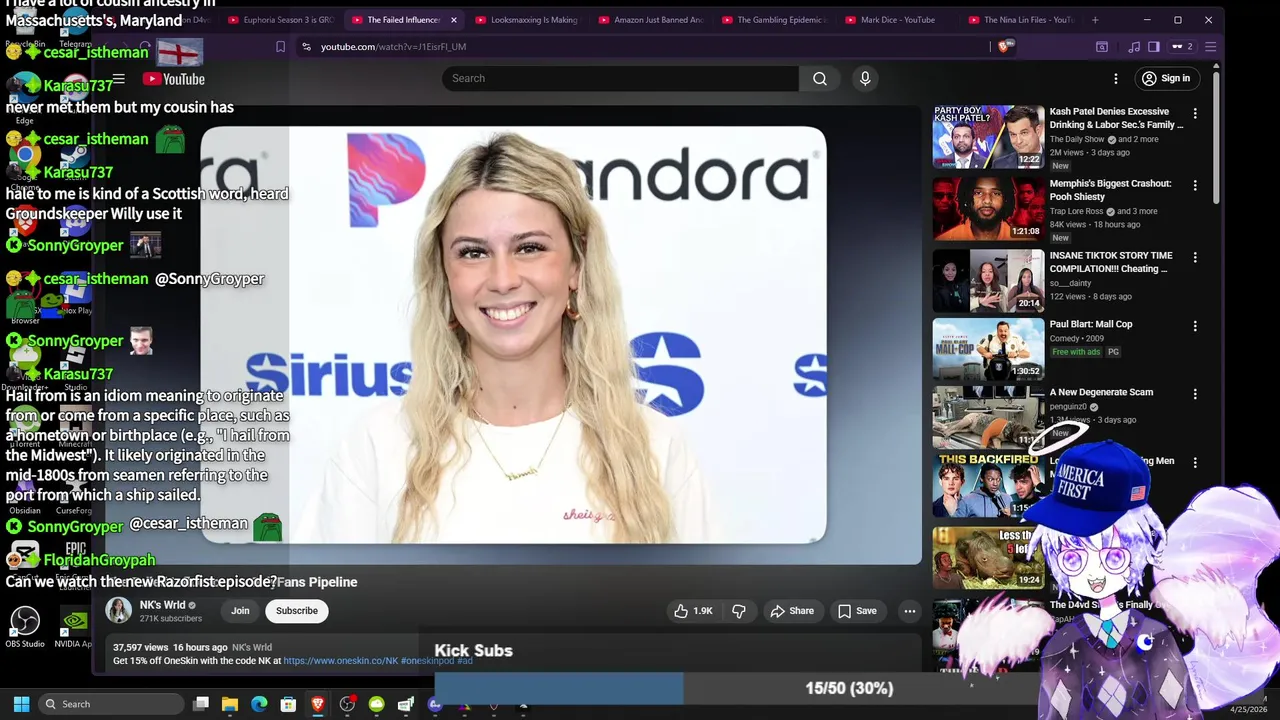Open options for A New Degenerate Scam video
This screenshot has width=1280, height=720.
click(1195, 394)
